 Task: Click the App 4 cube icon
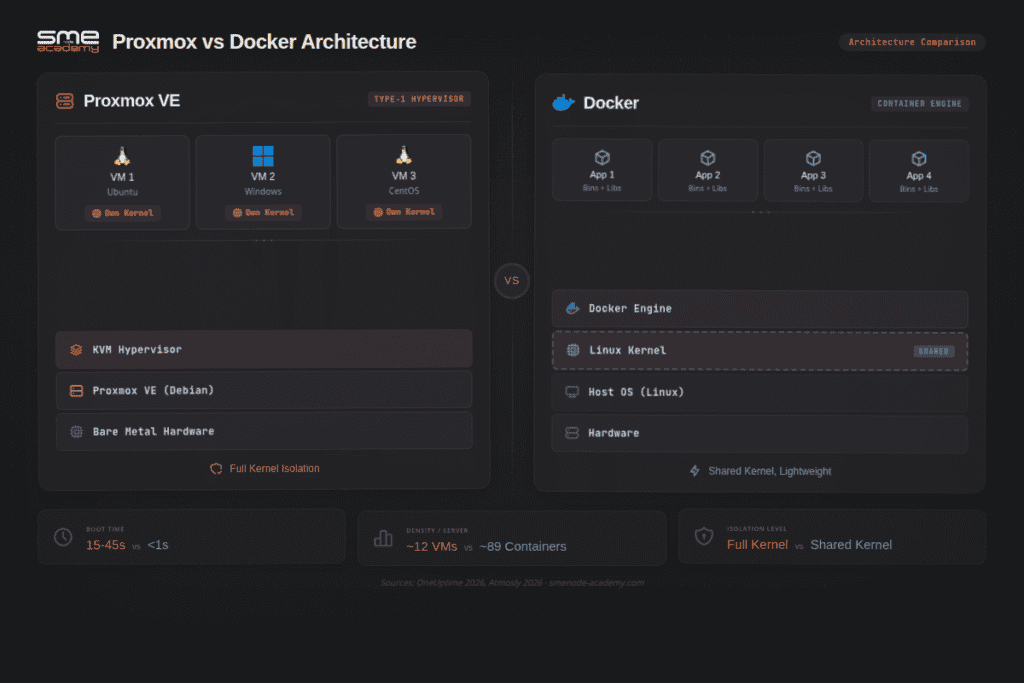(x=919, y=159)
